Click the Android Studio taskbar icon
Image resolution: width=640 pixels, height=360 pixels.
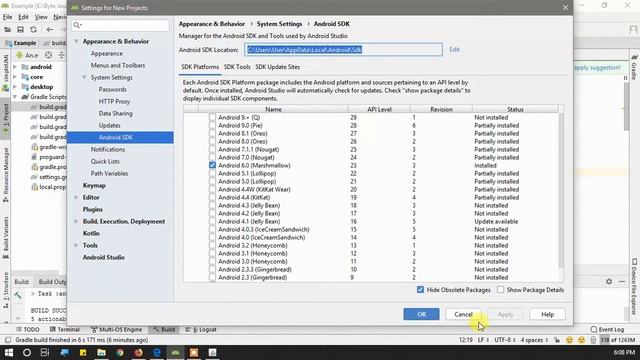[175, 352]
